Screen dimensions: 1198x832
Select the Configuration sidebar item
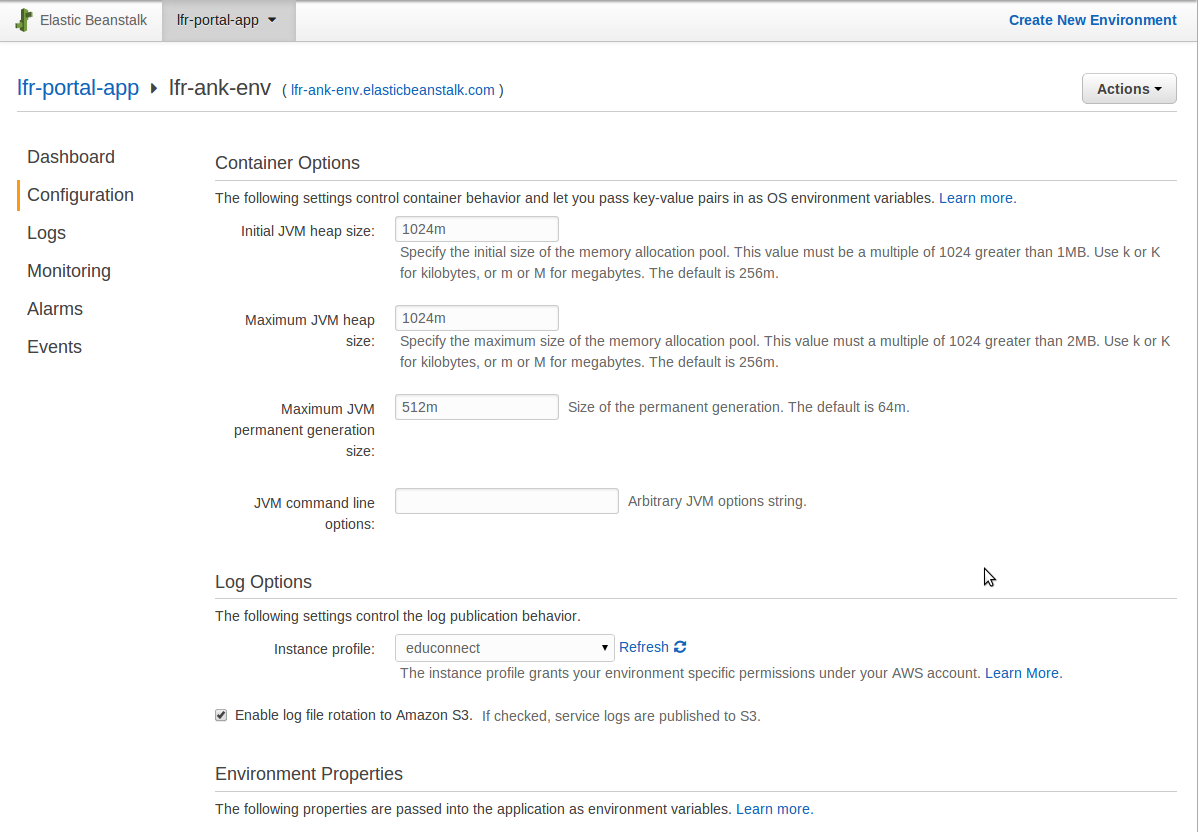(80, 195)
